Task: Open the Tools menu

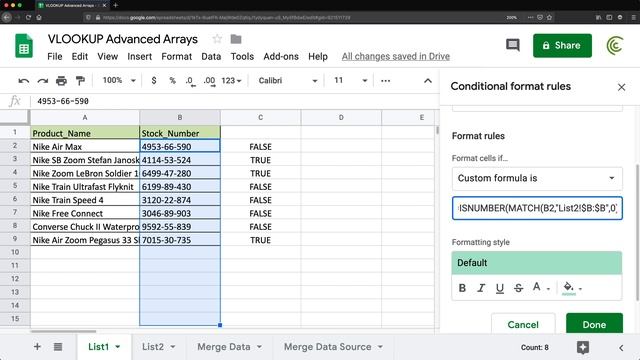Action: pos(242,56)
